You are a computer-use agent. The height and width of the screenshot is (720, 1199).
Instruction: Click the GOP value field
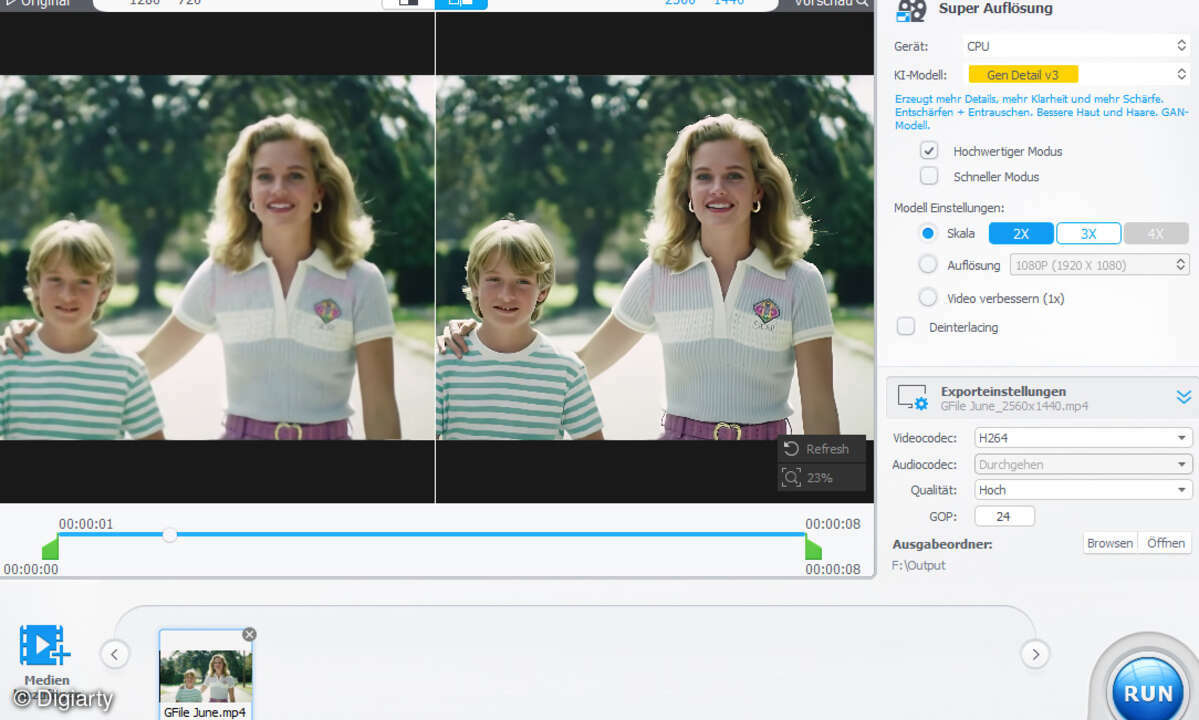pyautogui.click(x=1004, y=517)
